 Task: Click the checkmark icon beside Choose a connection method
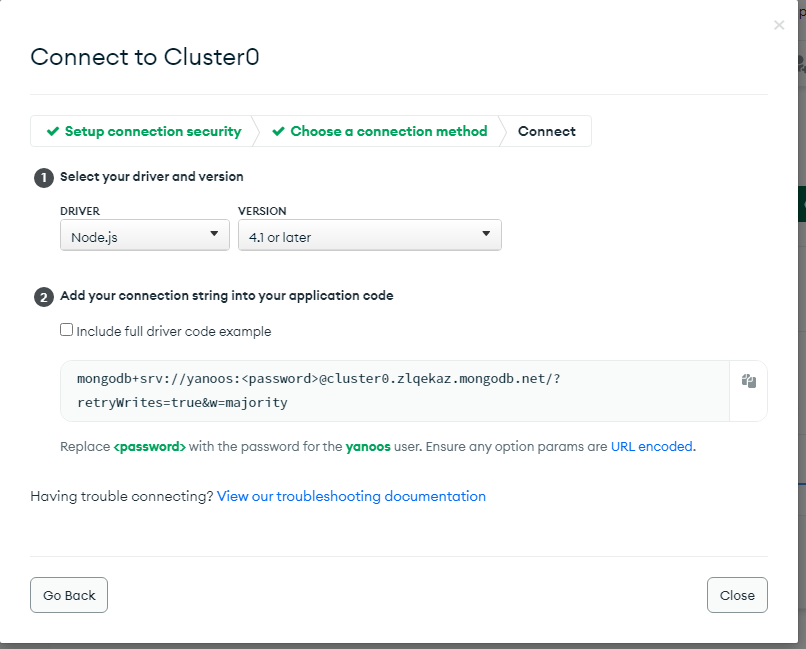[278, 131]
